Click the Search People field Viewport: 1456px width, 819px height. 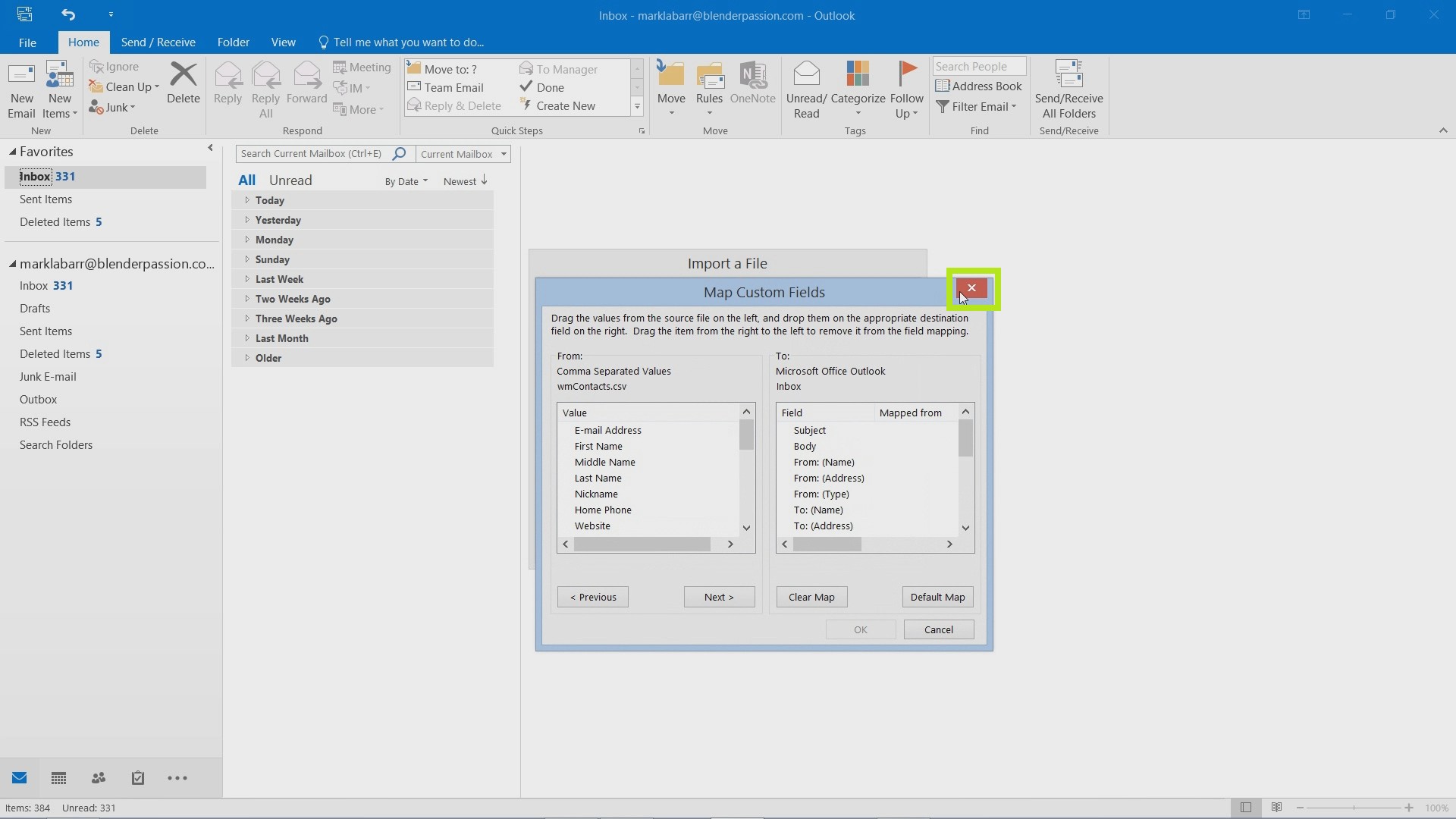(x=979, y=67)
